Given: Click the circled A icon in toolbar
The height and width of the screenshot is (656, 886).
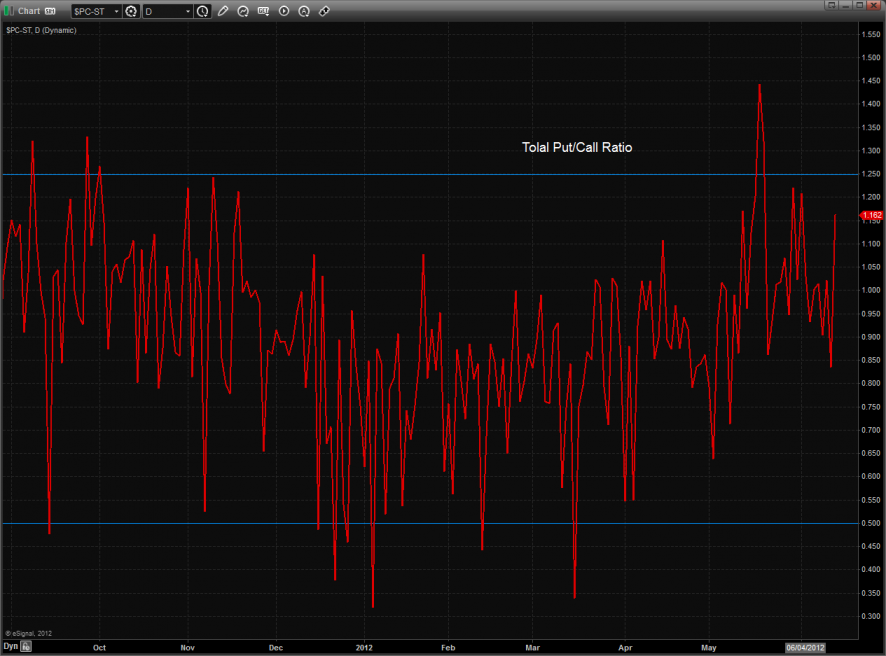Looking at the screenshot, I should [304, 11].
